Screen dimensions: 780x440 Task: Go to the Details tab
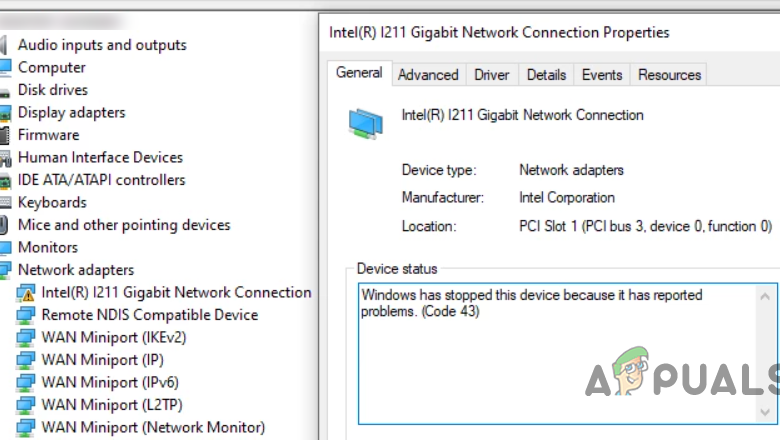(x=546, y=75)
